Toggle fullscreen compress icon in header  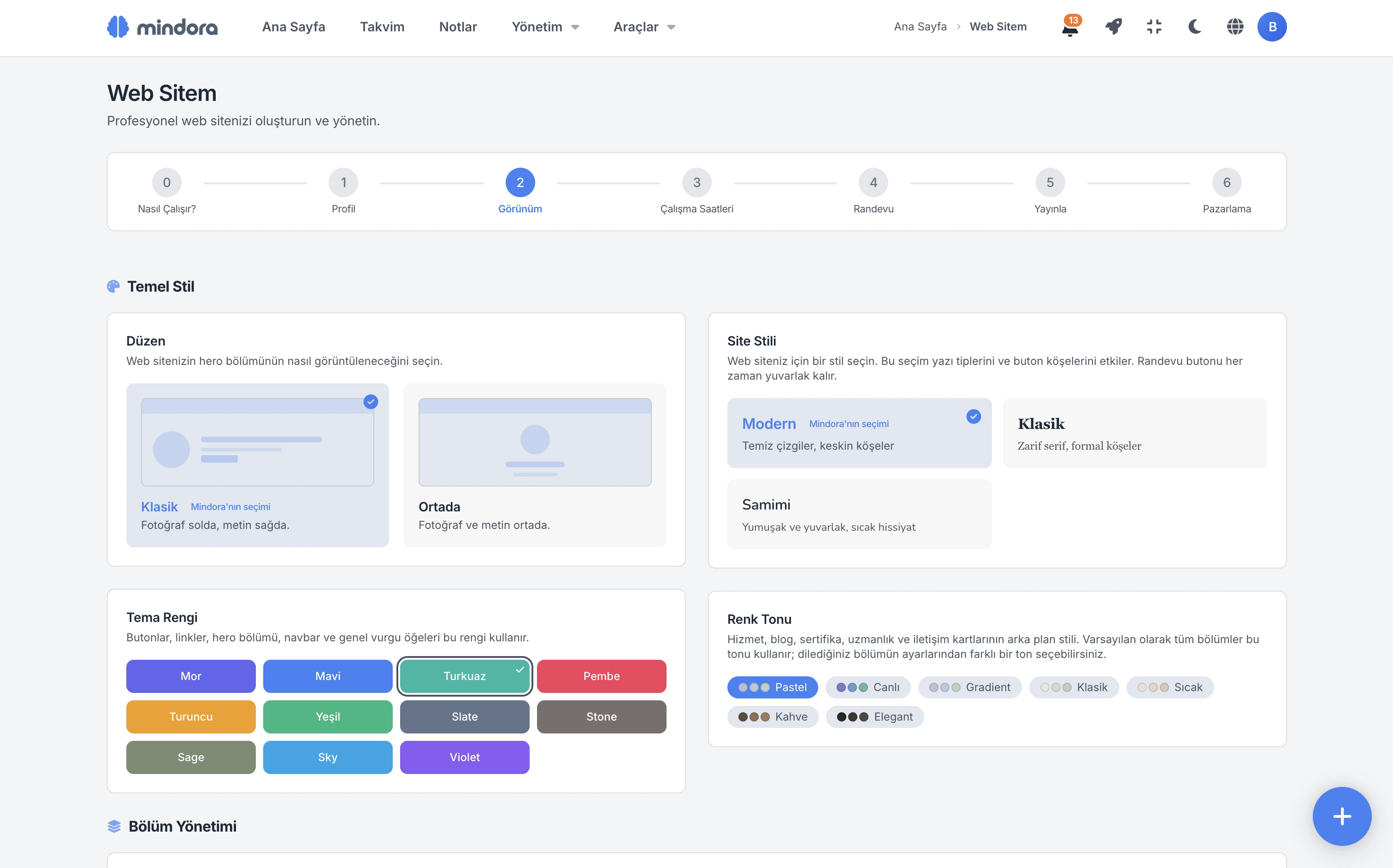pos(1154,27)
